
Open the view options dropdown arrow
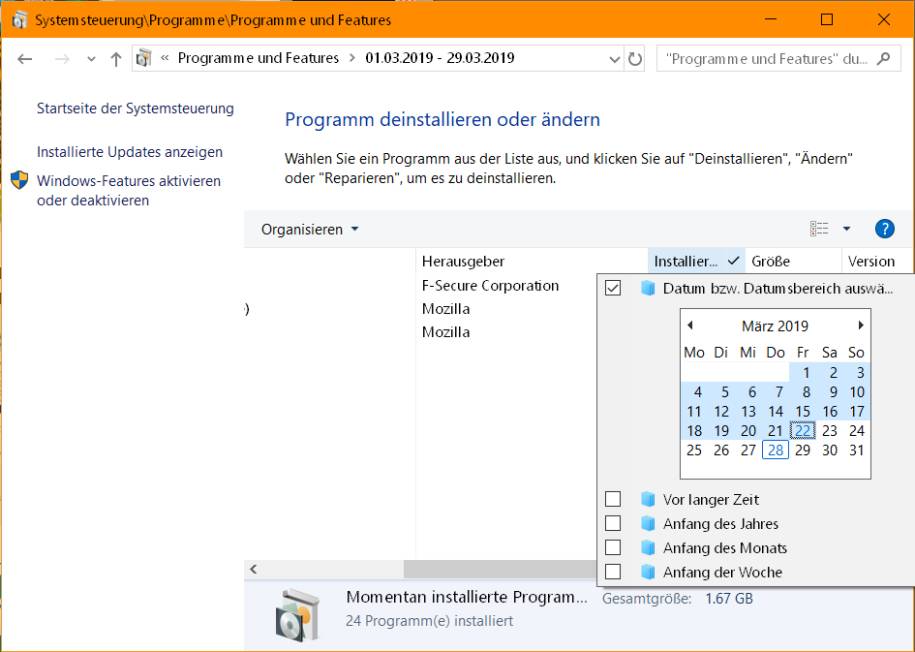pos(847,229)
